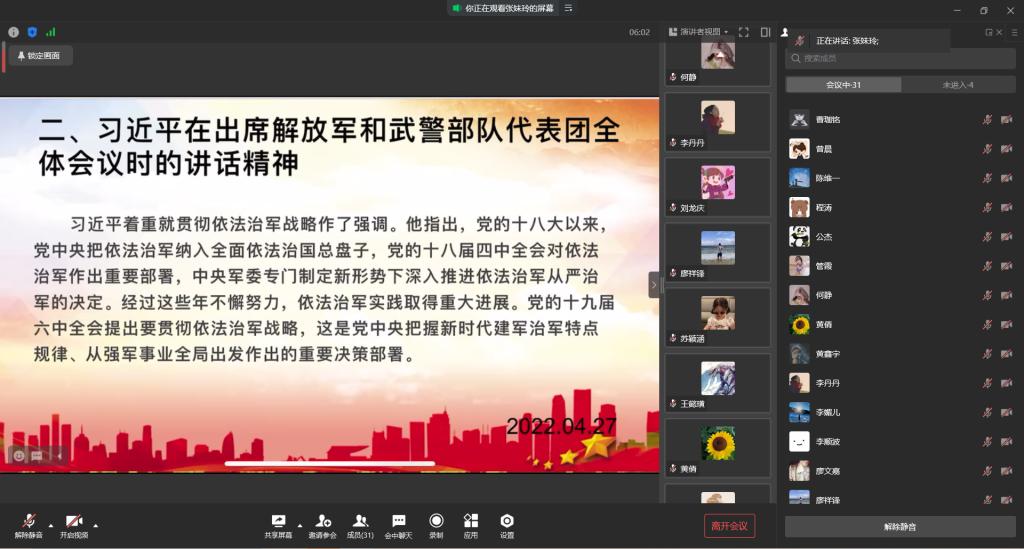This screenshot has height=549, width=1024.
Task: Expand arrow next to 共享屏幕
Action: (x=297, y=524)
